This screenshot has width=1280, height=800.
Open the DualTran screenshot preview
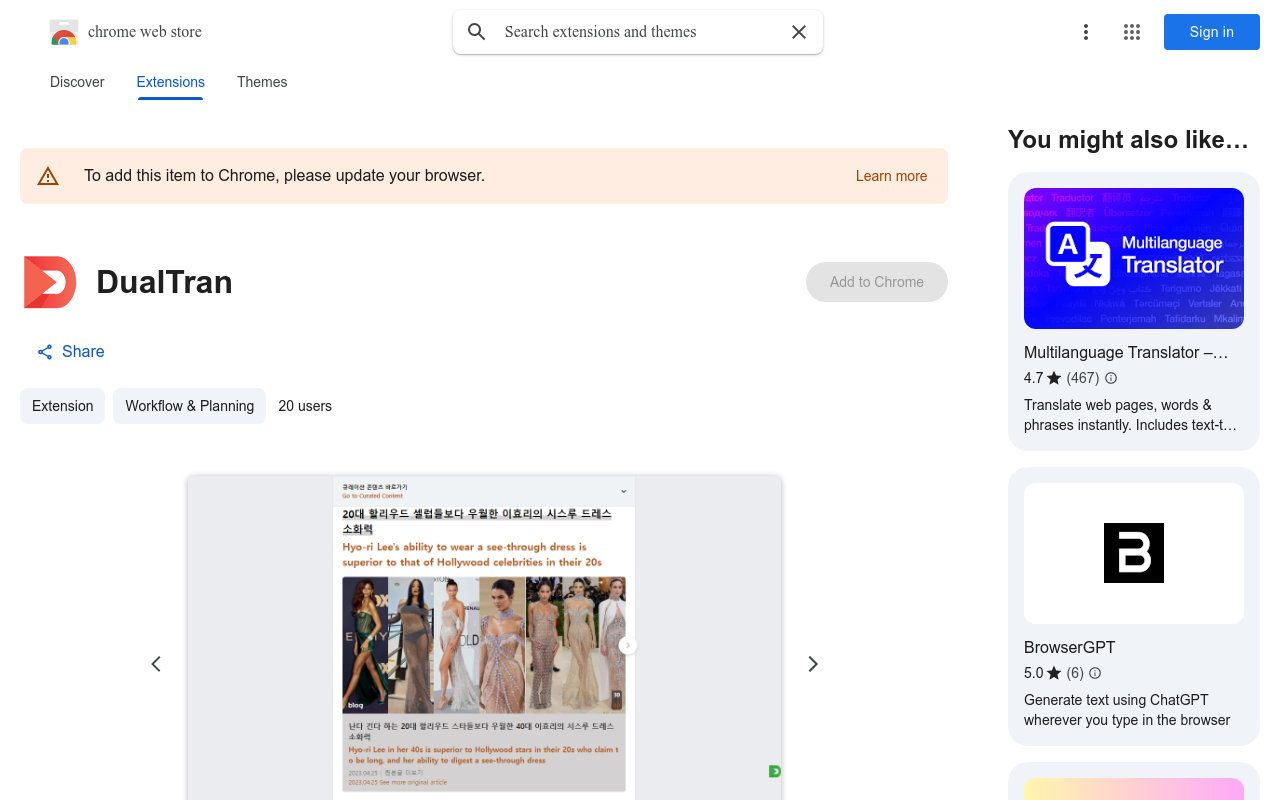coord(484,638)
